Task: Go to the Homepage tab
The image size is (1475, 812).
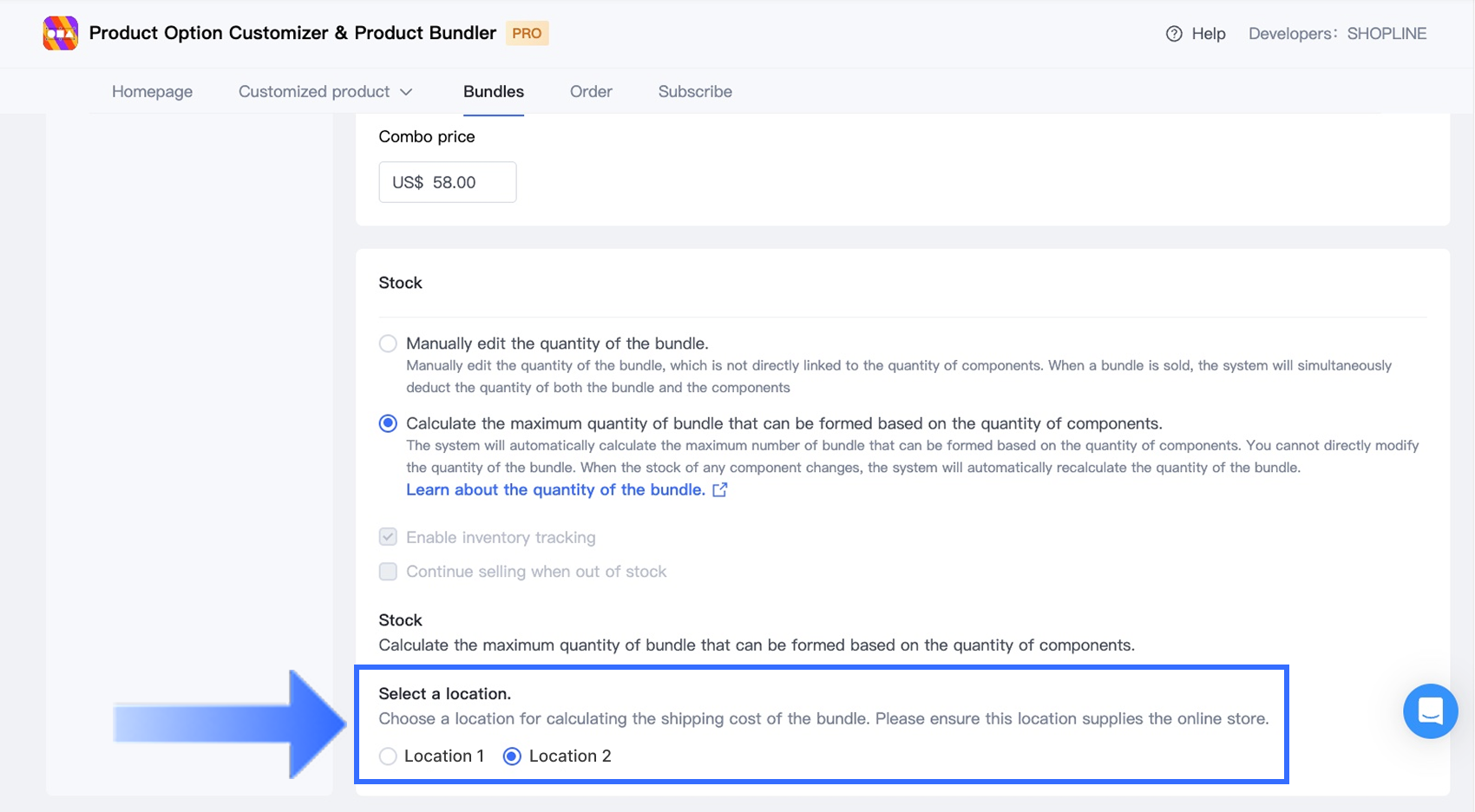Action: pyautogui.click(x=152, y=92)
